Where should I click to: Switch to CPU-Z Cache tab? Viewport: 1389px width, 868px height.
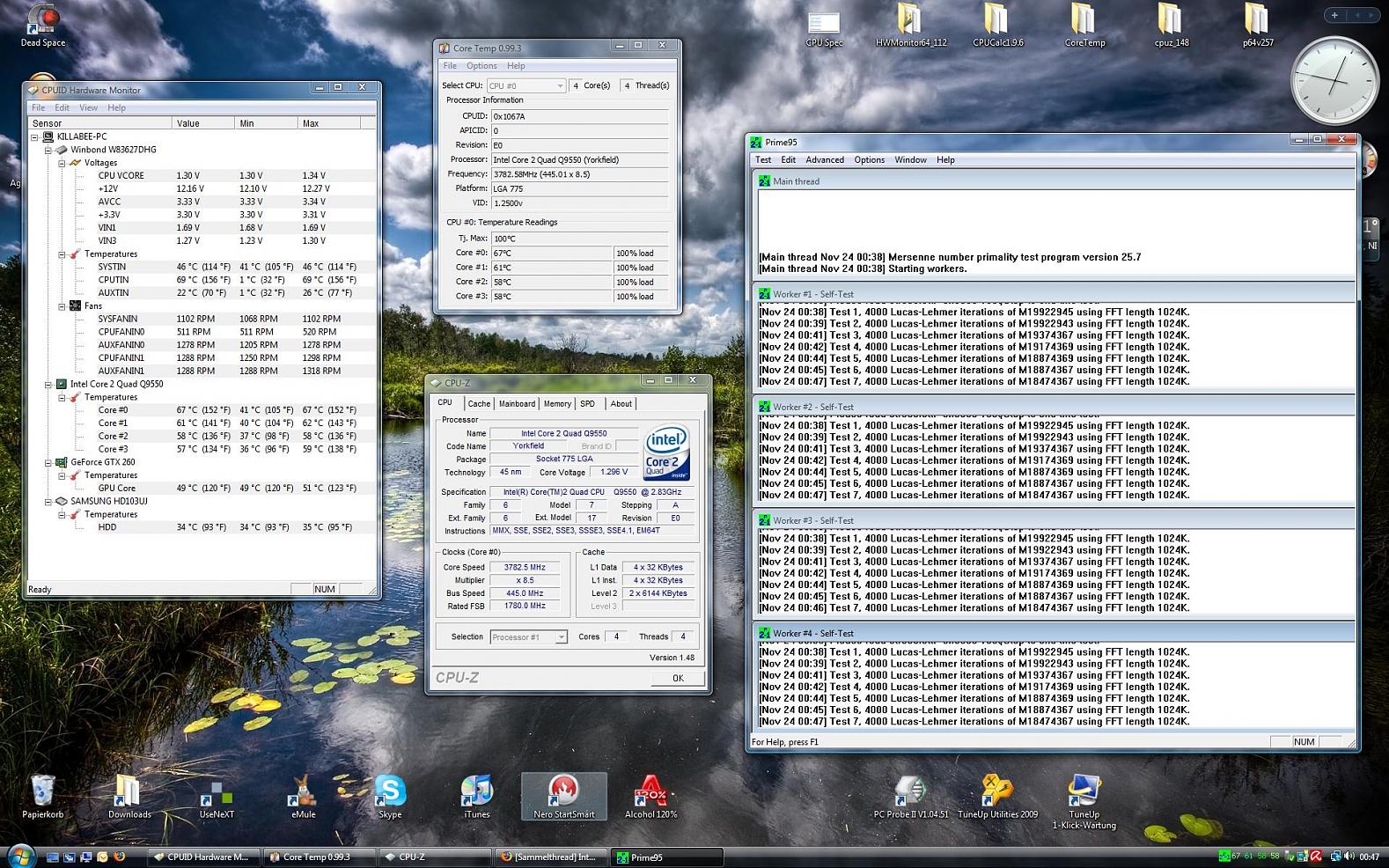pyautogui.click(x=479, y=404)
